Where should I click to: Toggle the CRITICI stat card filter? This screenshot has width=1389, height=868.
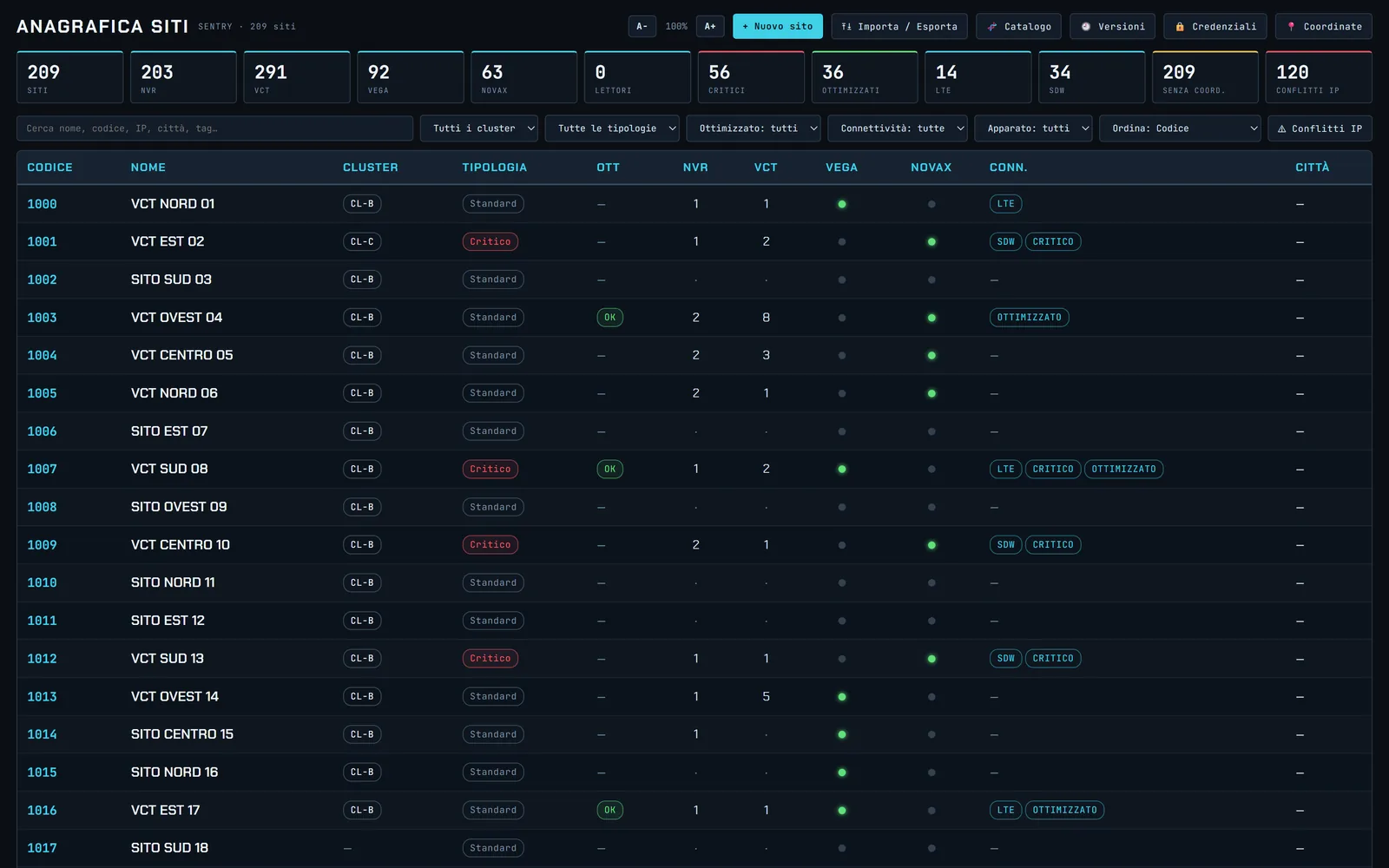point(751,77)
